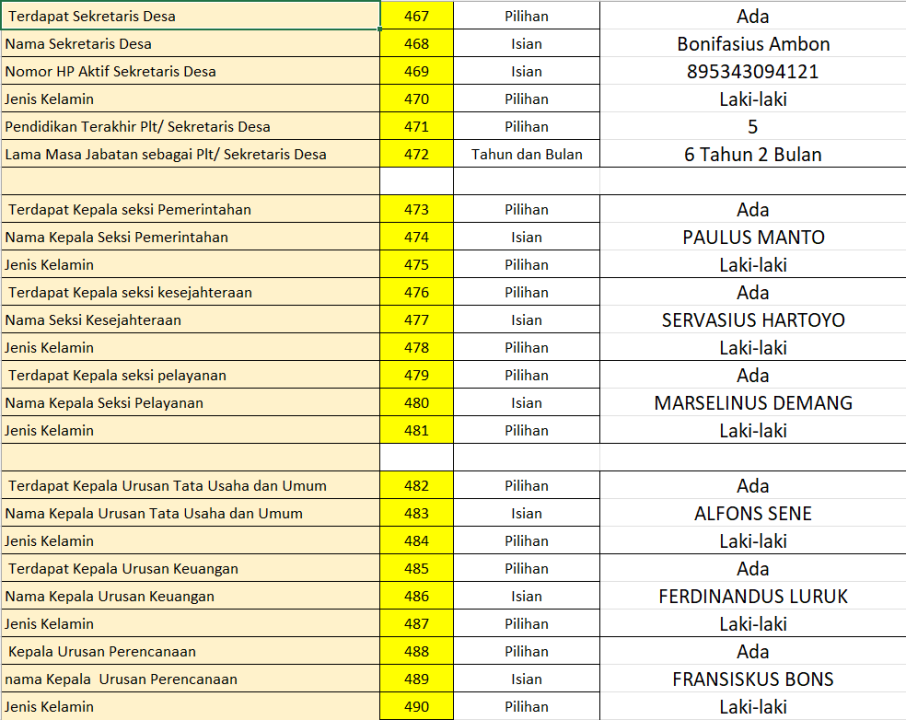Select the "6 Tahun 2 Bulan" value cell
The height and width of the screenshot is (720, 906).
pos(752,155)
